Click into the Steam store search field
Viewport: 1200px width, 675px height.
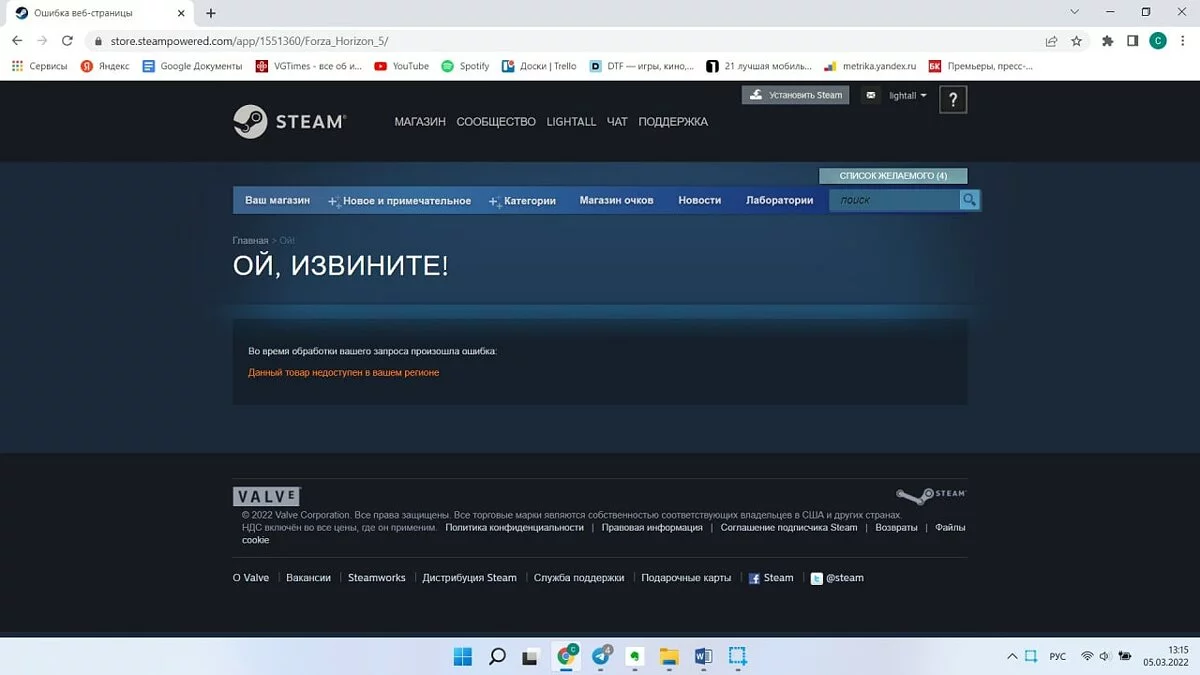click(894, 200)
